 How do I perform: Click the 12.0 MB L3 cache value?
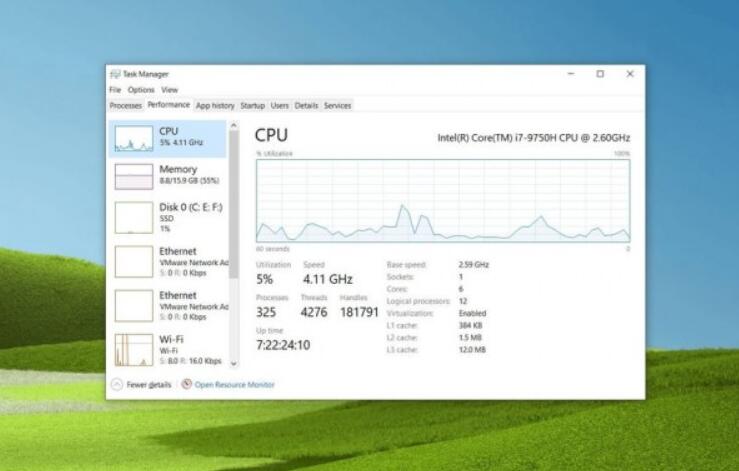click(x=472, y=350)
